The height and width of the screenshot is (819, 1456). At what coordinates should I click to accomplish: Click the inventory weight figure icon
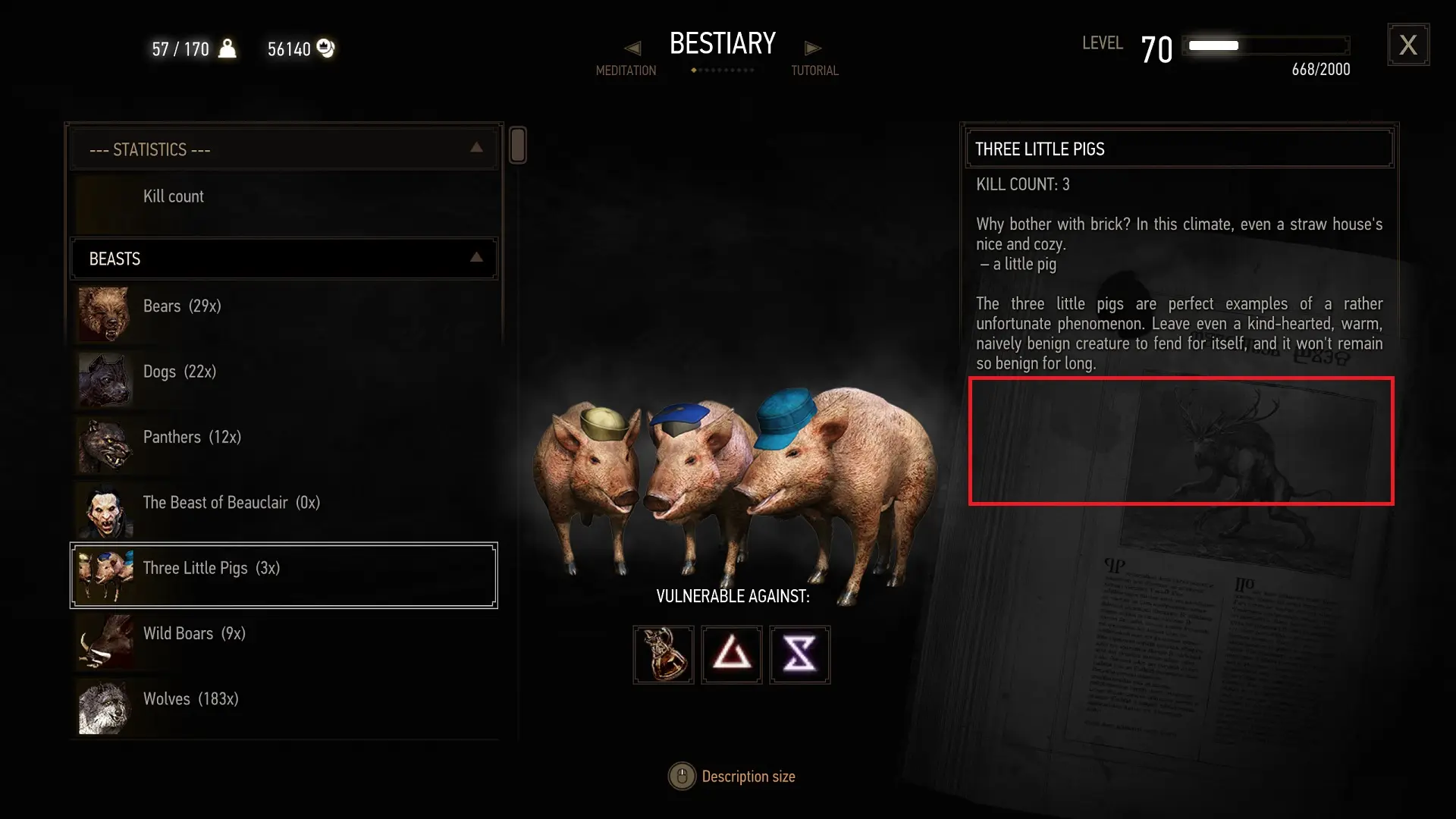coord(227,49)
